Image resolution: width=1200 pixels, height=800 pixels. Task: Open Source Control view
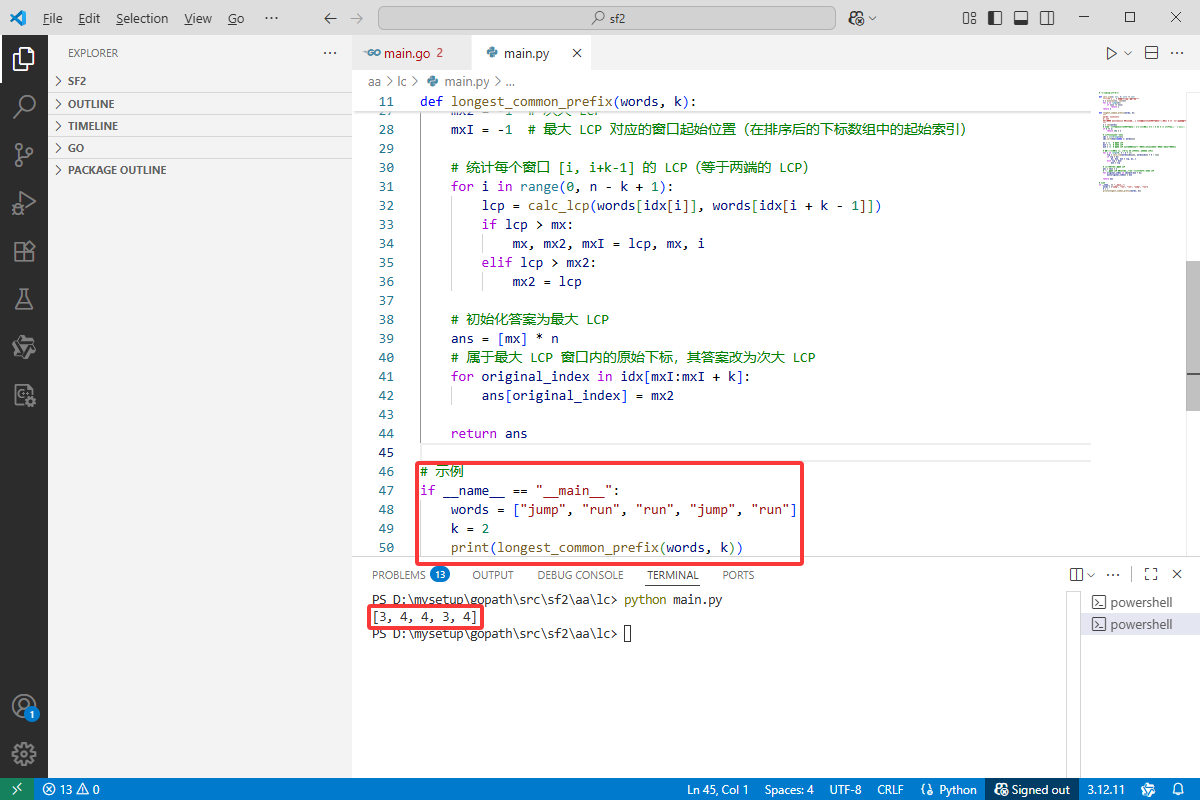[24, 154]
